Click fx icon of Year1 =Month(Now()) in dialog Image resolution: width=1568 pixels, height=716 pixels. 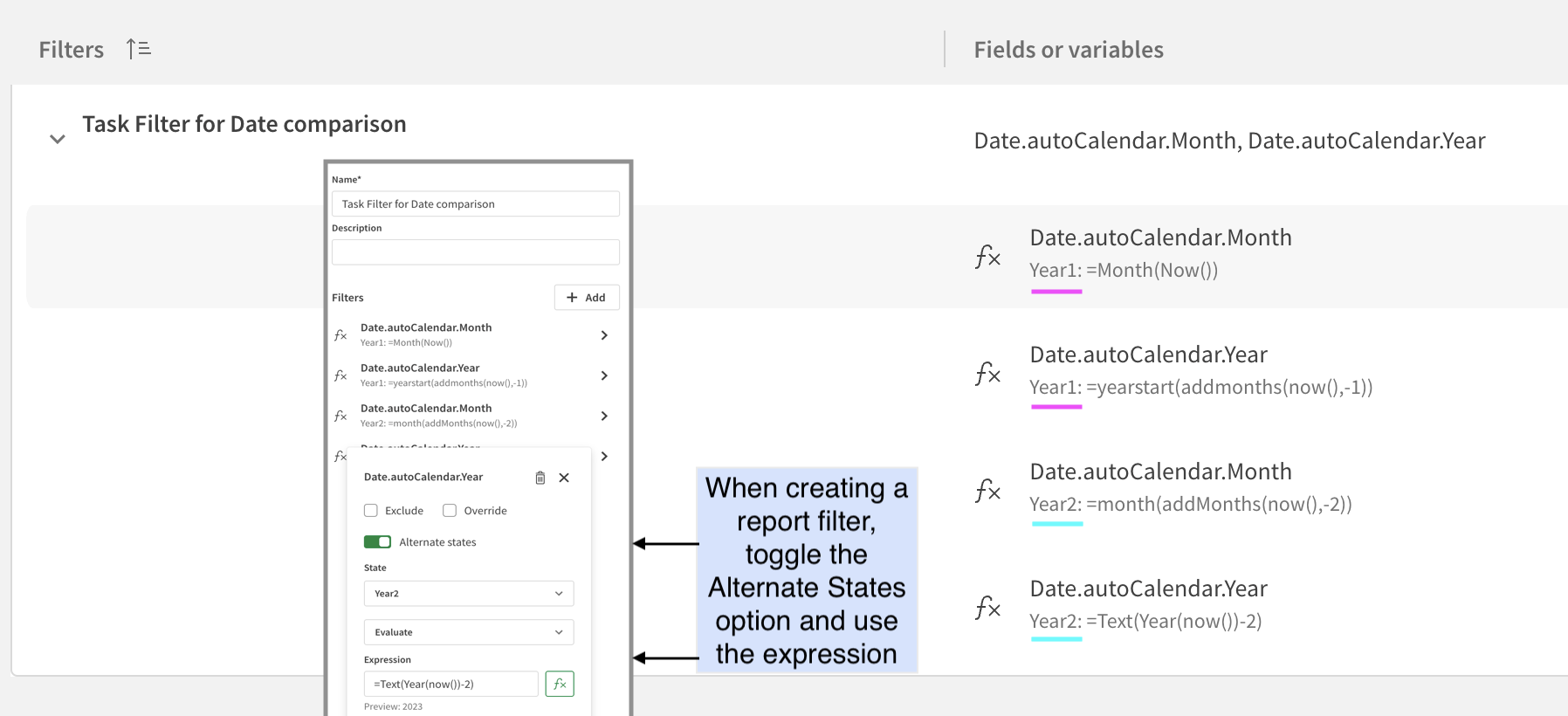(340, 335)
